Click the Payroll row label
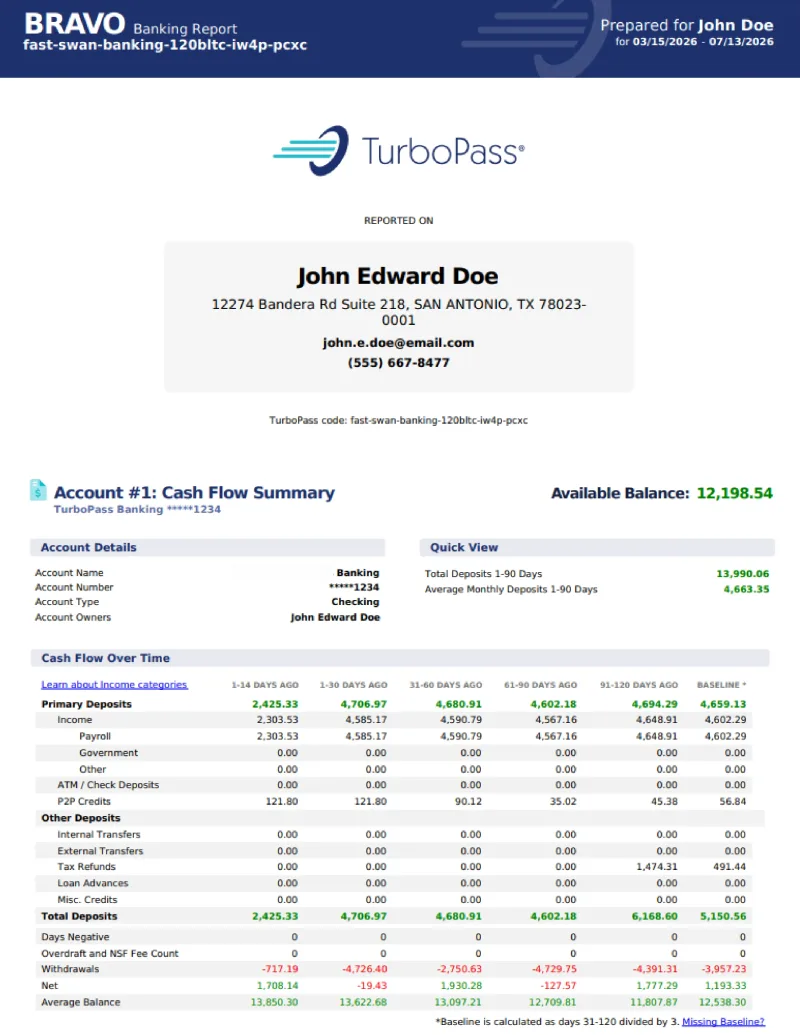800x1035 pixels. click(95, 736)
